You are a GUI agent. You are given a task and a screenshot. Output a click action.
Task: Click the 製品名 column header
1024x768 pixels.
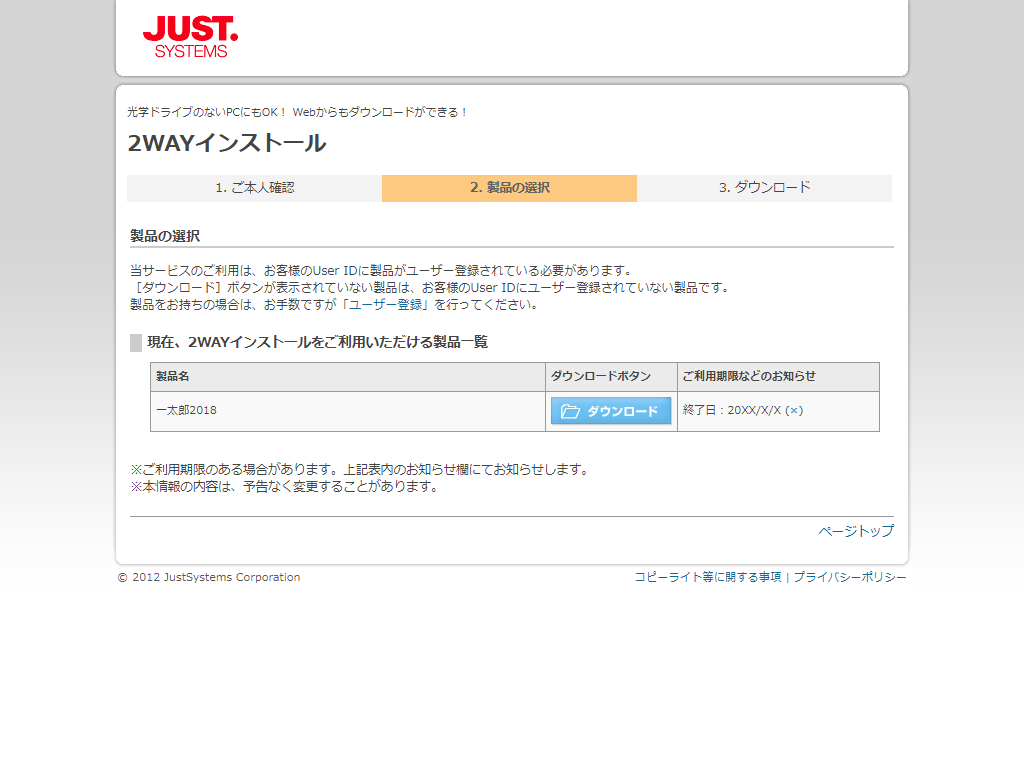348,377
